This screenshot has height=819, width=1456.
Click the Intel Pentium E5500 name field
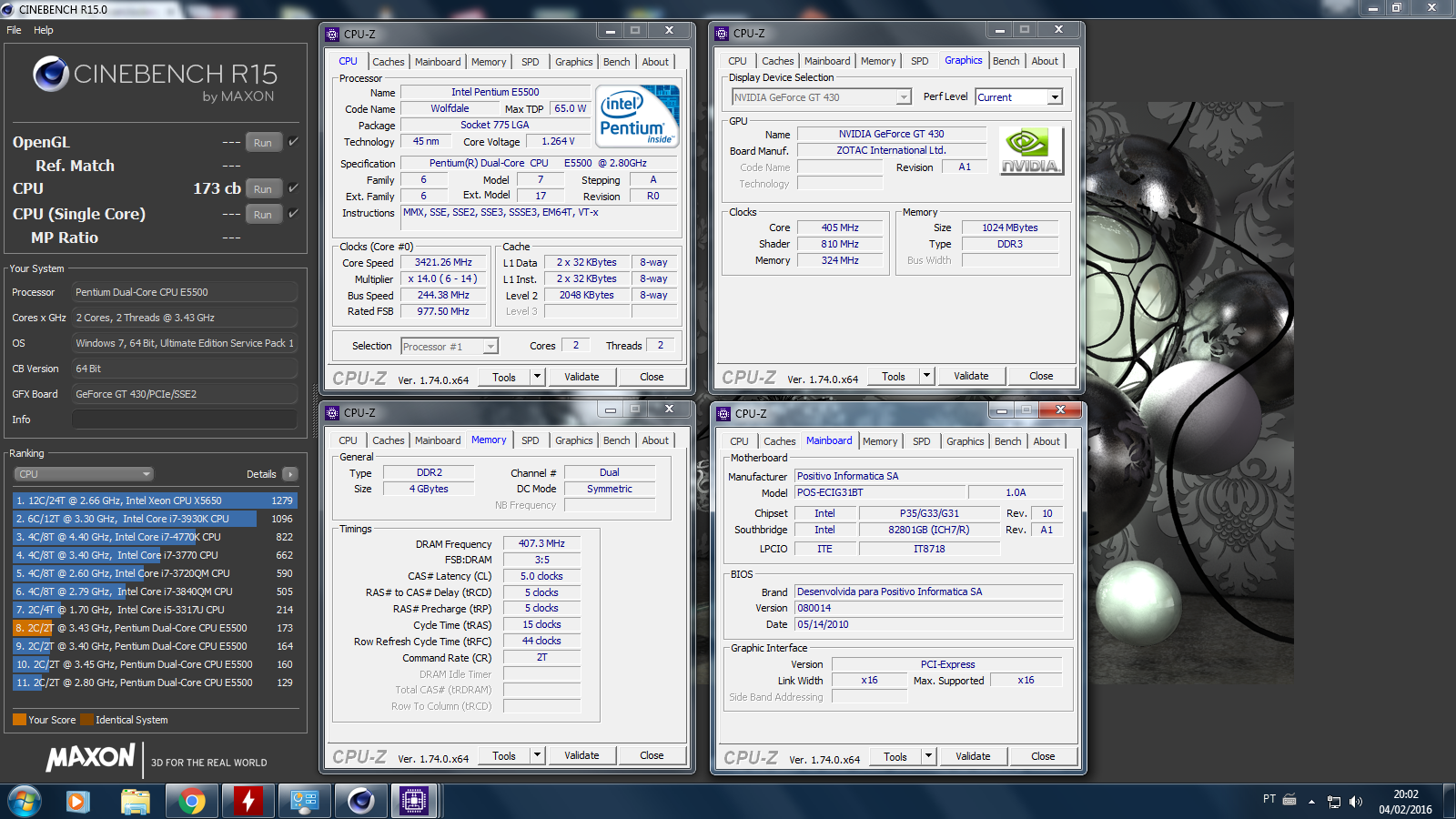click(495, 92)
